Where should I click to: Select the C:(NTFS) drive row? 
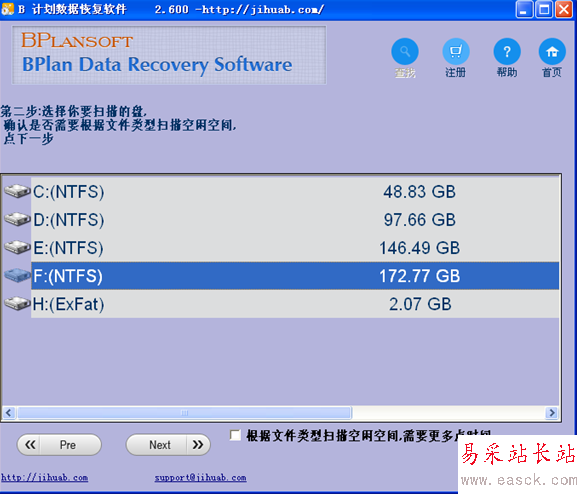coord(295,192)
